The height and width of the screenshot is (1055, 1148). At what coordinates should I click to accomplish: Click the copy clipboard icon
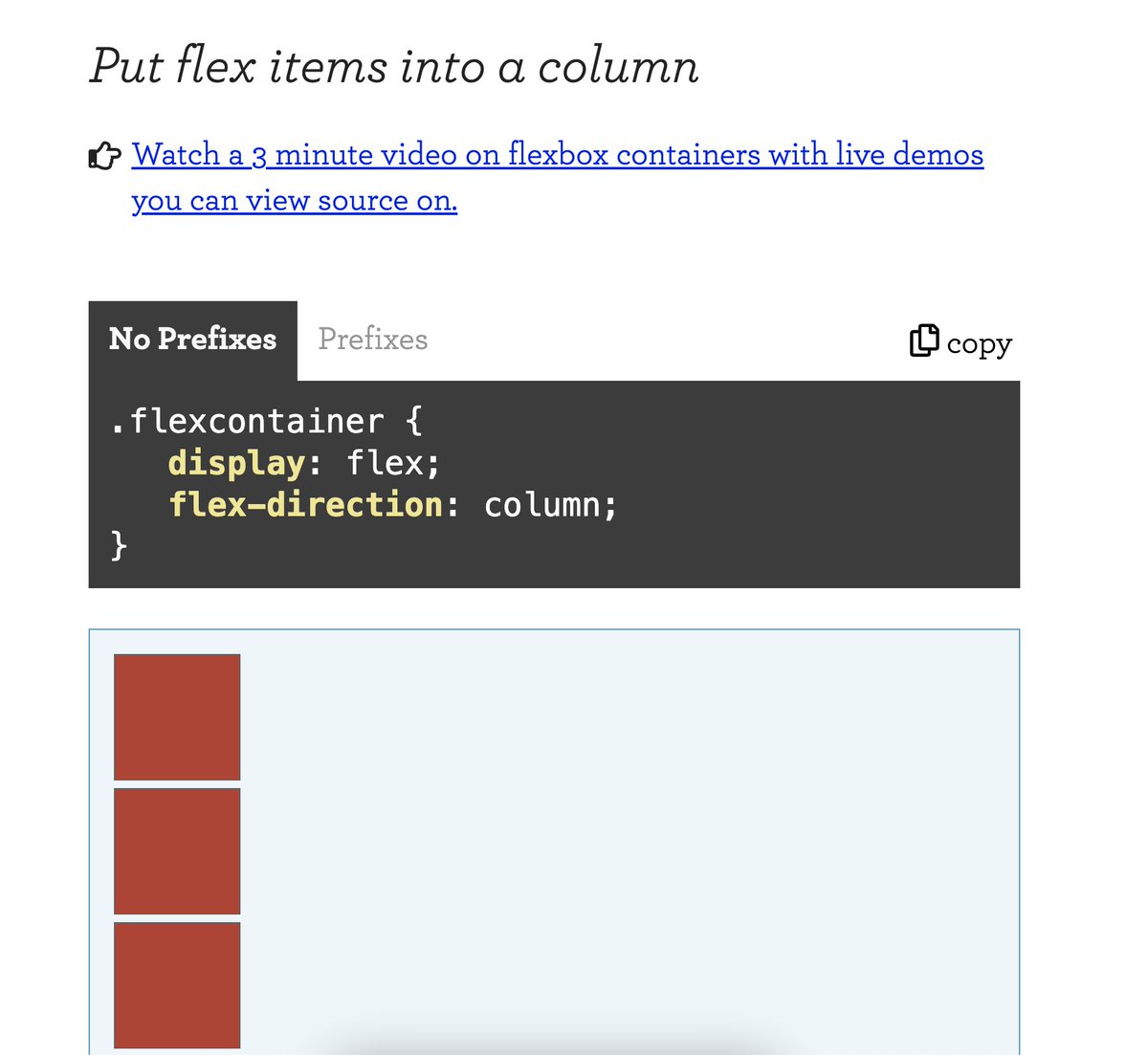point(924,341)
